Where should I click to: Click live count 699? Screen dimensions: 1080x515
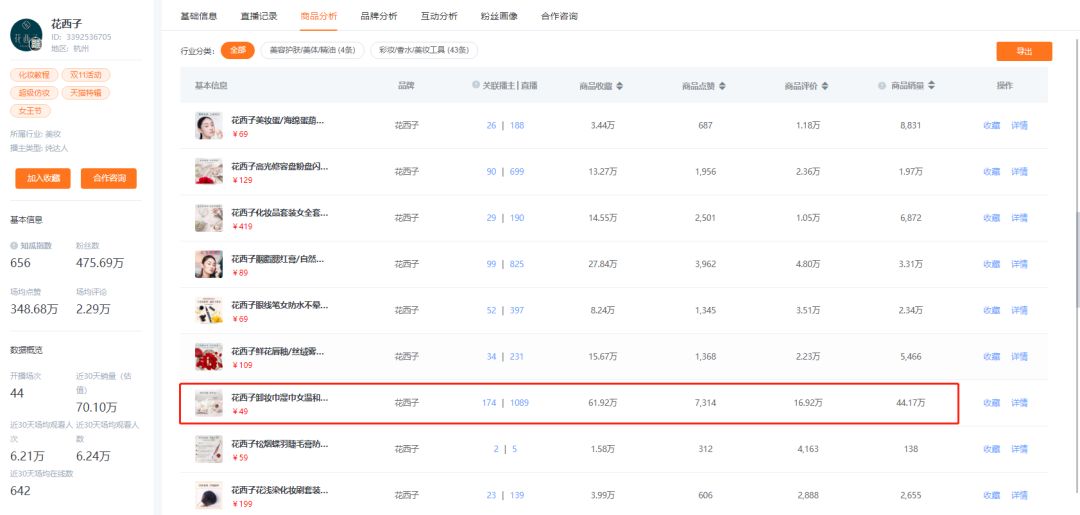[x=517, y=171]
